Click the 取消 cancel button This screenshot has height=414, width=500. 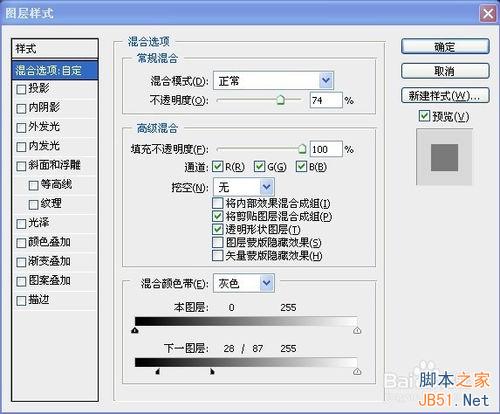[x=445, y=71]
